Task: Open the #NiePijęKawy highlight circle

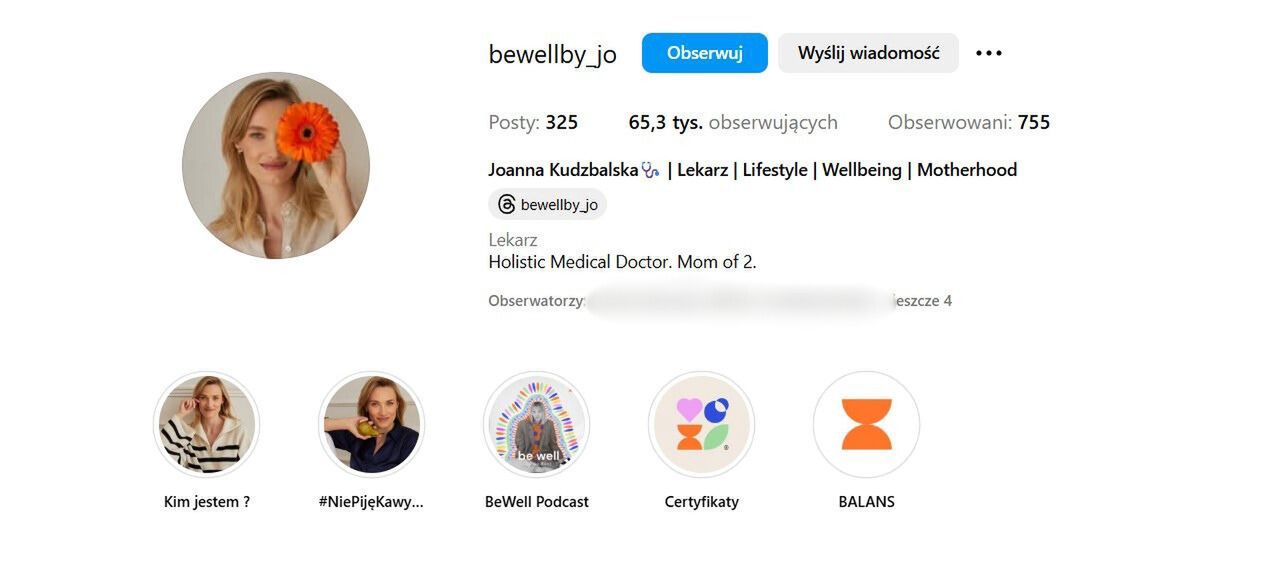Action: [x=372, y=425]
